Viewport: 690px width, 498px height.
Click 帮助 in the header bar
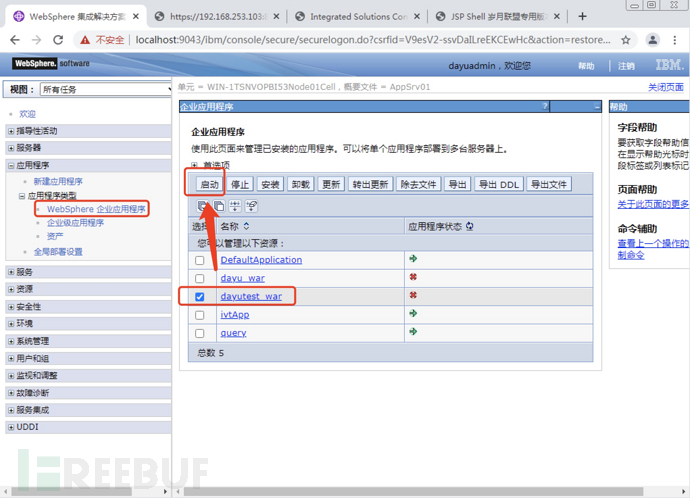point(586,66)
